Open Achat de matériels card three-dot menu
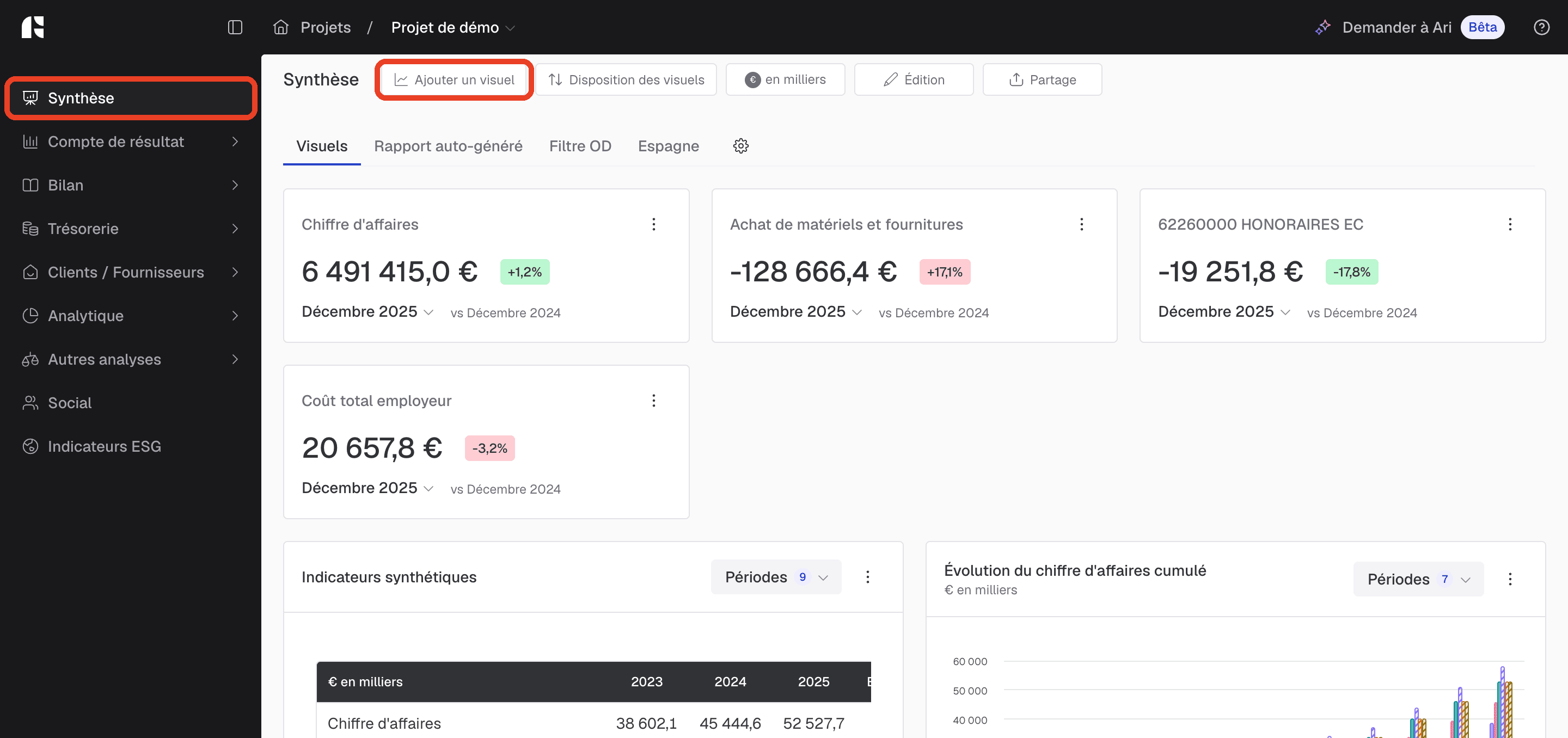The height and width of the screenshot is (738, 1568). pos(1082,225)
